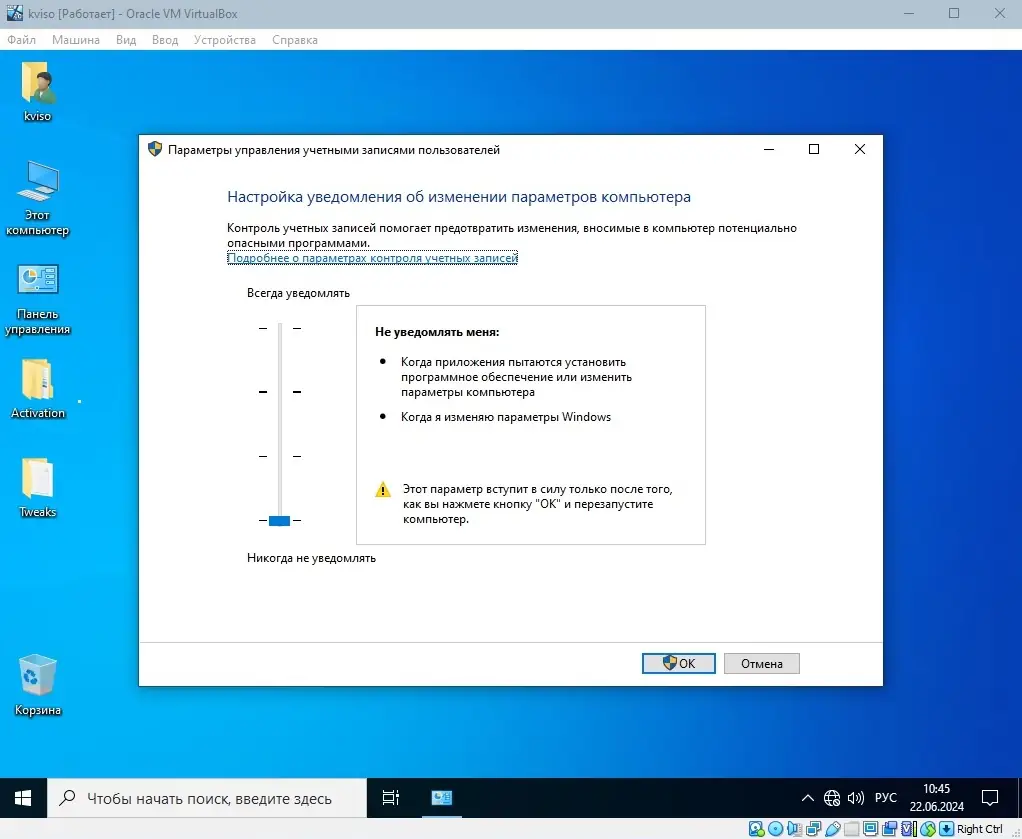Click the audio indicator in VirtualBox status bar

[795, 829]
